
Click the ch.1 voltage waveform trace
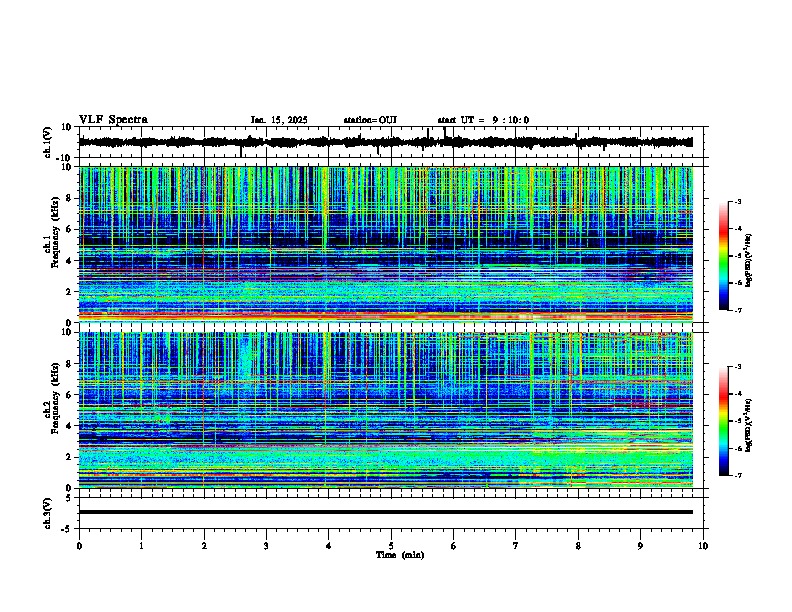click(x=385, y=142)
